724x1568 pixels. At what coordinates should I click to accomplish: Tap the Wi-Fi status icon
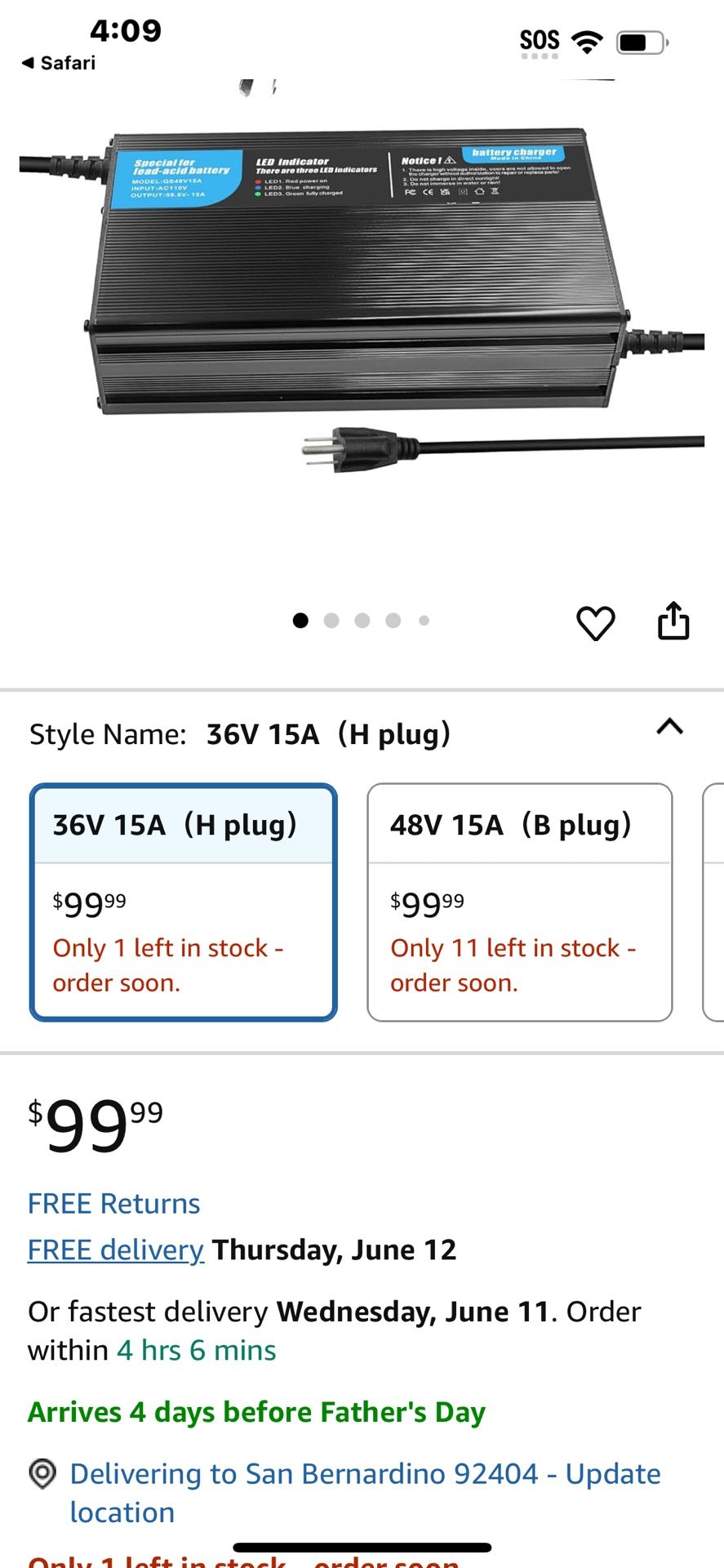point(587,41)
